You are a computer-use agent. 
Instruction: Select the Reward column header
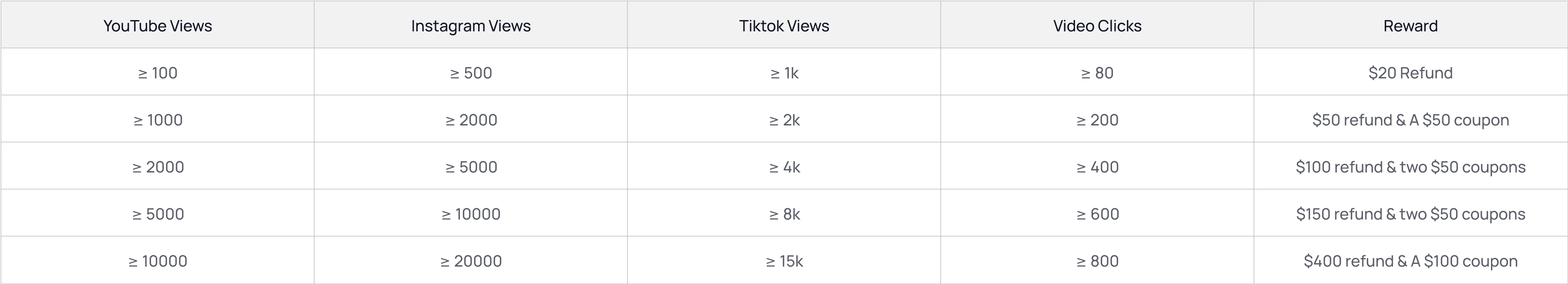pos(1411,25)
